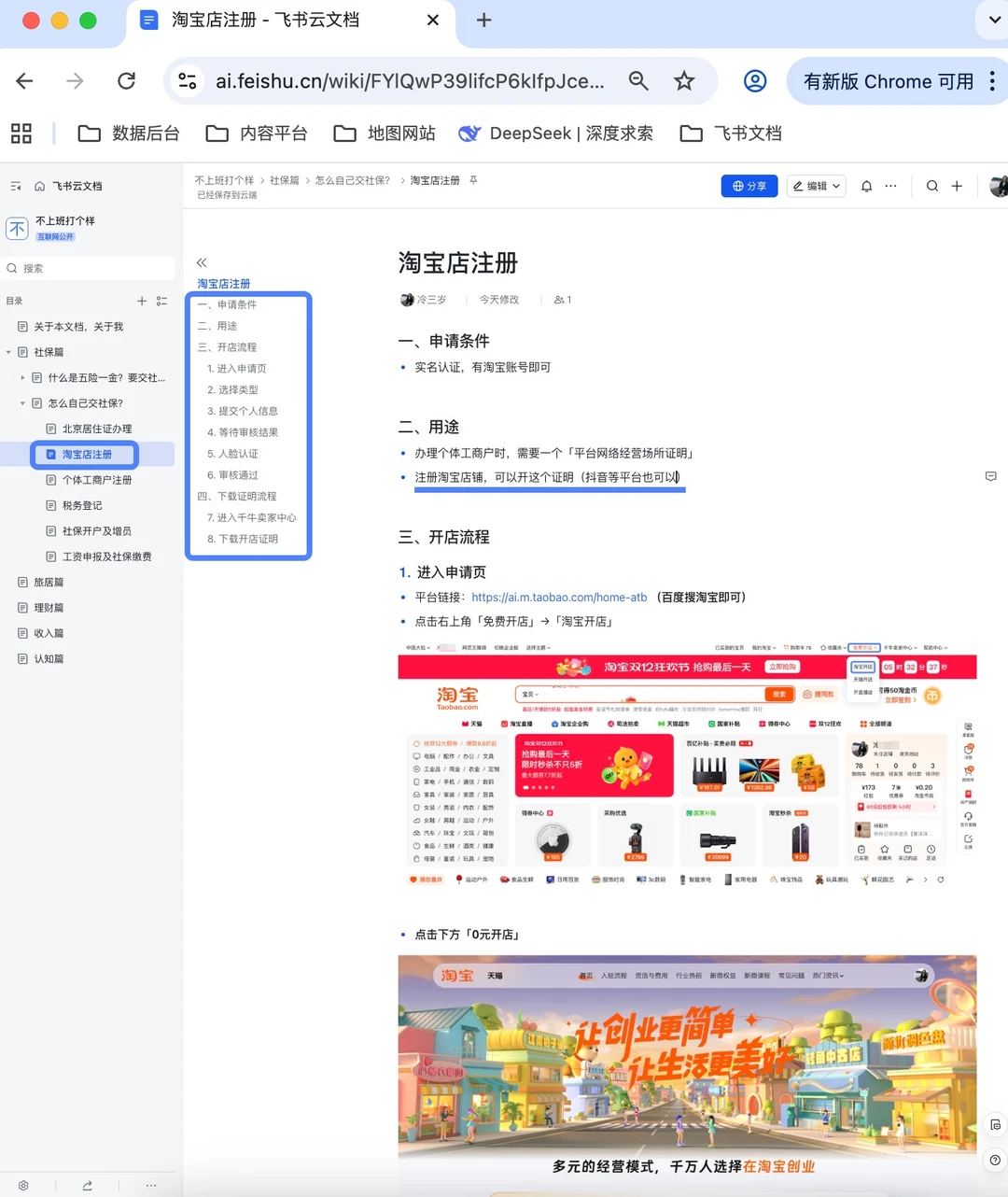This screenshot has width=1008, height=1197.
Task: Click the plus icon in document toolbar
Action: click(957, 186)
